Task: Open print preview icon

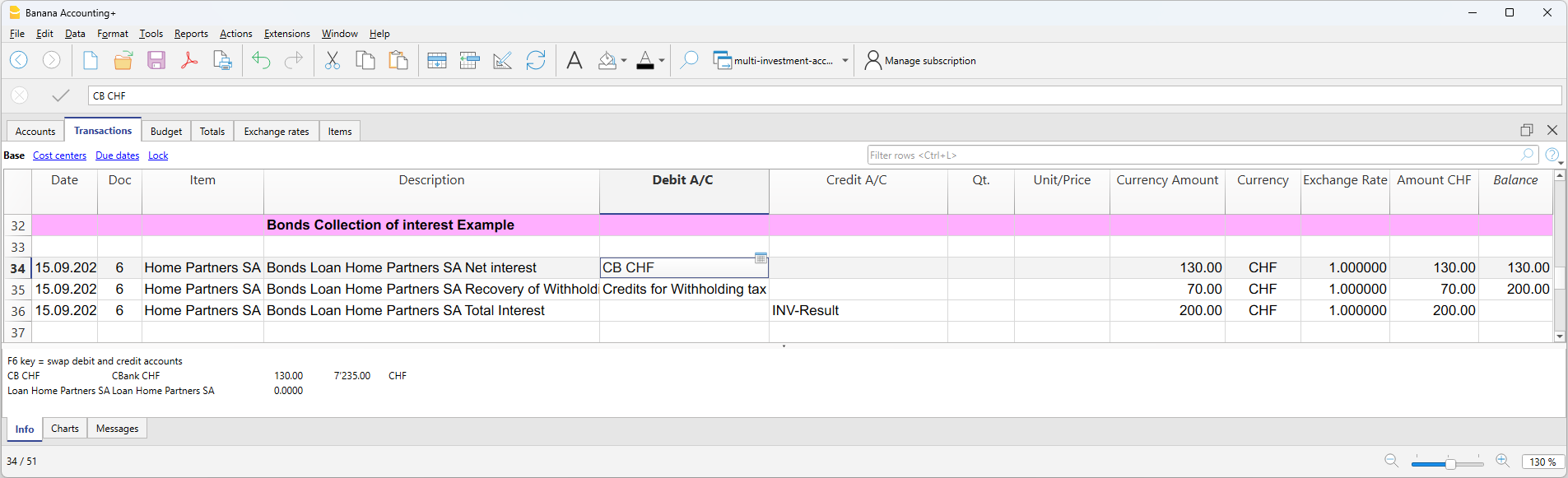Action: coord(222,60)
